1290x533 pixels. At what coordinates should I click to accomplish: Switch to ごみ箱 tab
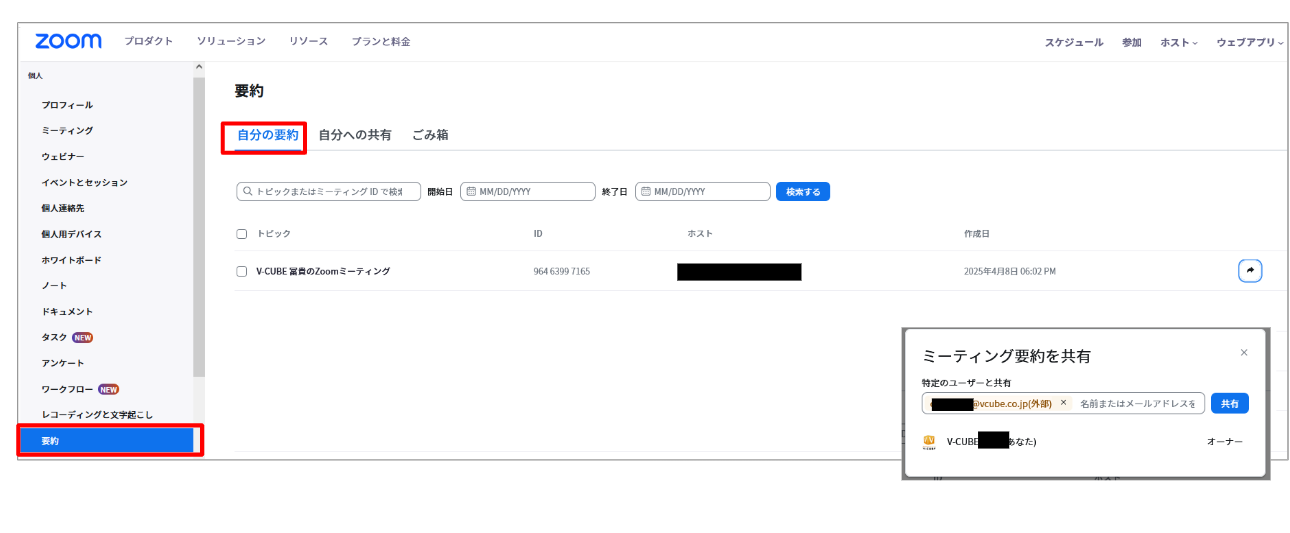pyautogui.click(x=430, y=135)
